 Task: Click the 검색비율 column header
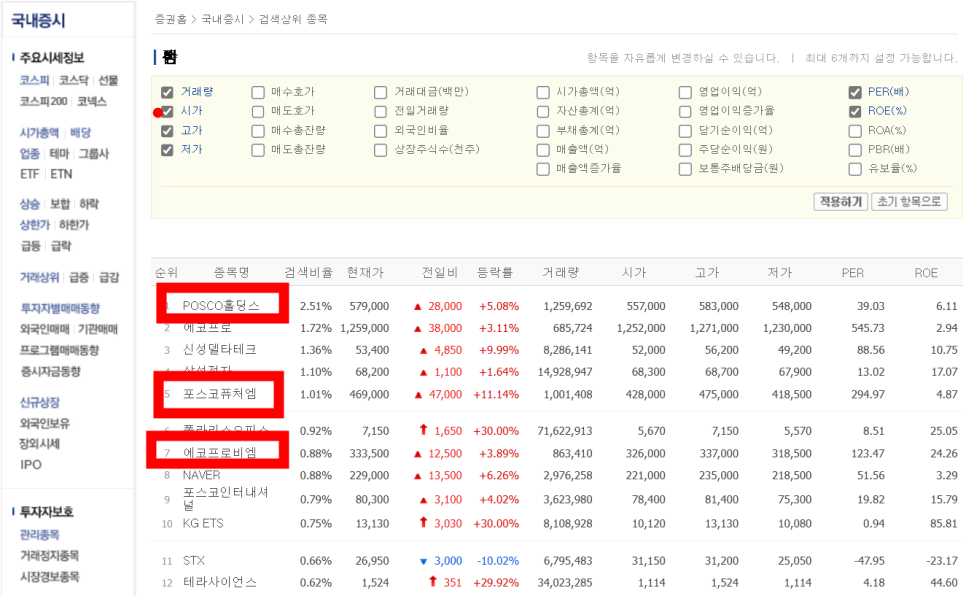click(x=308, y=272)
